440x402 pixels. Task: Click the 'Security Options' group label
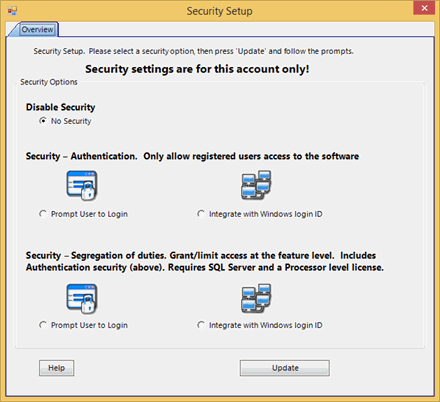click(x=49, y=82)
